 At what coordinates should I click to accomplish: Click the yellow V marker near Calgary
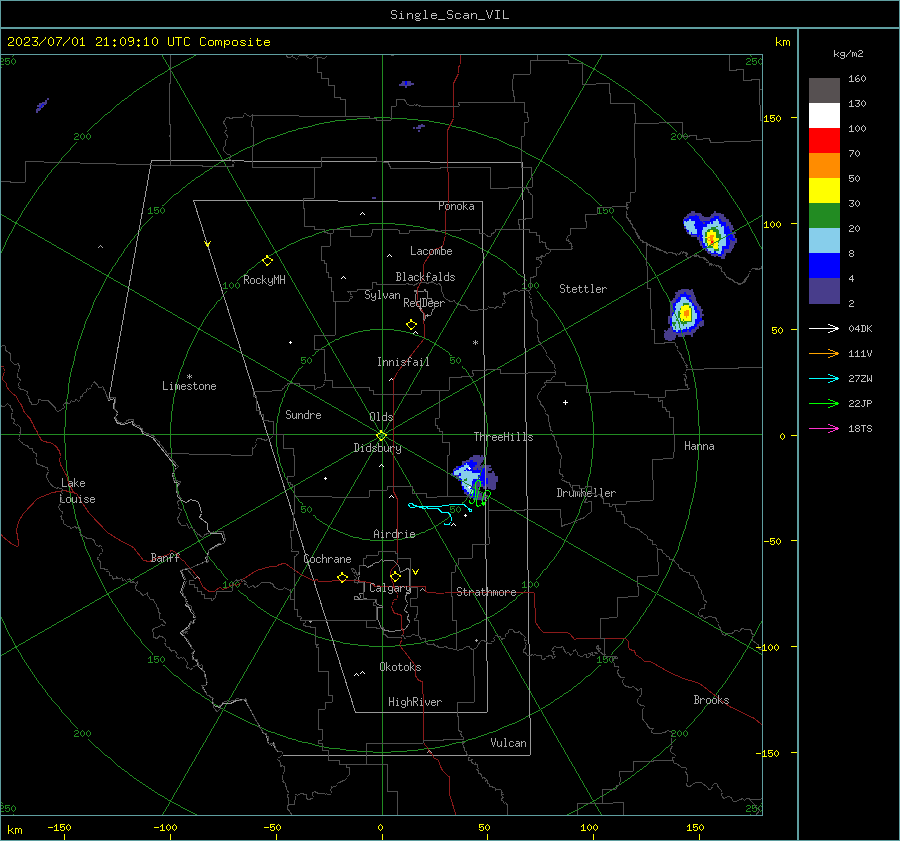pyautogui.click(x=416, y=572)
